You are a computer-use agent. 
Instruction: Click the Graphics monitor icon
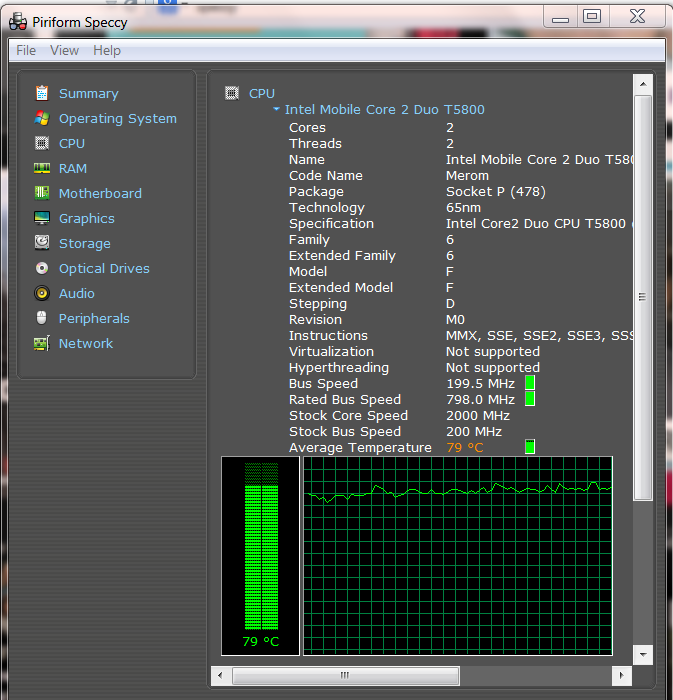pyautogui.click(x=42, y=218)
